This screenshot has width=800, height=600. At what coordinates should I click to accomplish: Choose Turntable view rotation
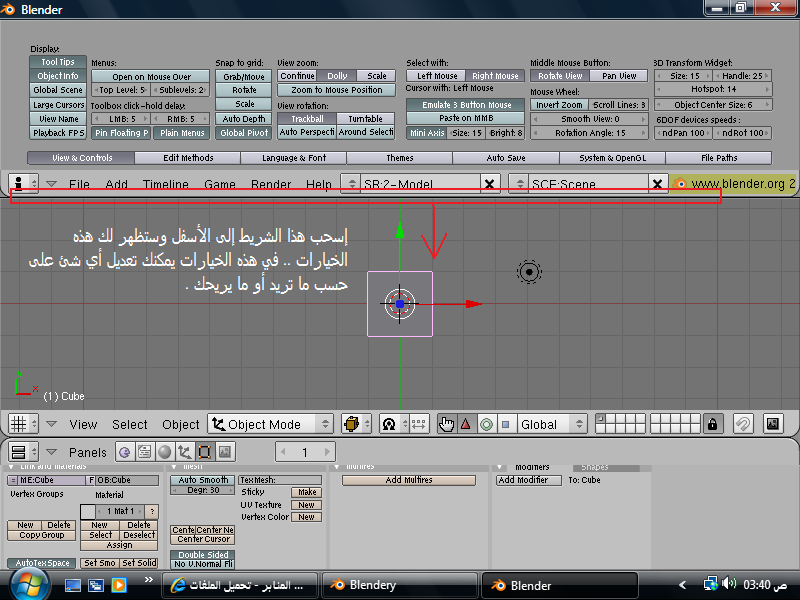pos(365,118)
